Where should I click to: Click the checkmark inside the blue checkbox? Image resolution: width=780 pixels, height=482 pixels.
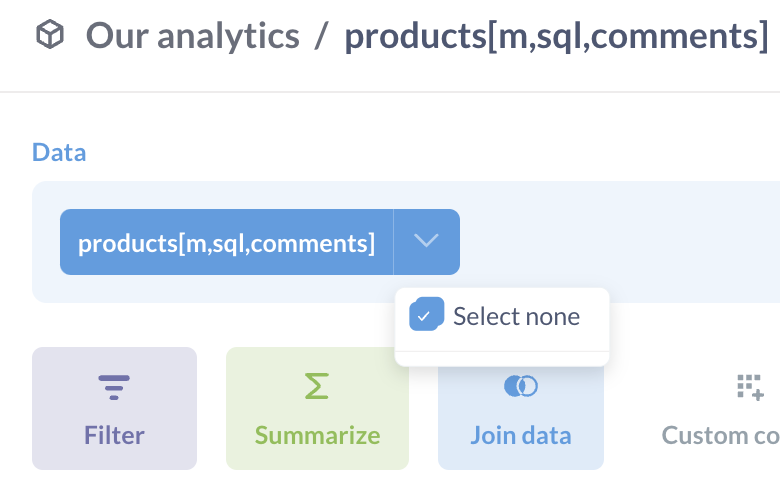point(424,316)
